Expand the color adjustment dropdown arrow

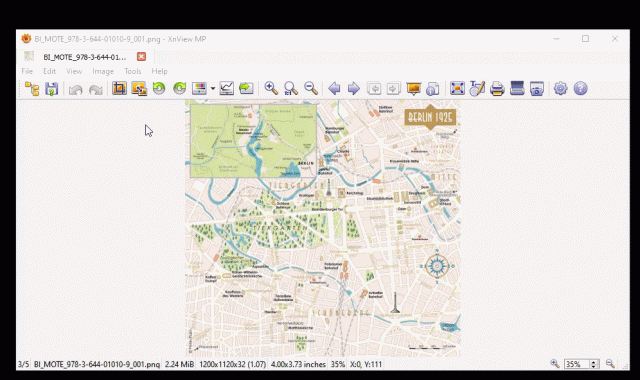click(213, 89)
